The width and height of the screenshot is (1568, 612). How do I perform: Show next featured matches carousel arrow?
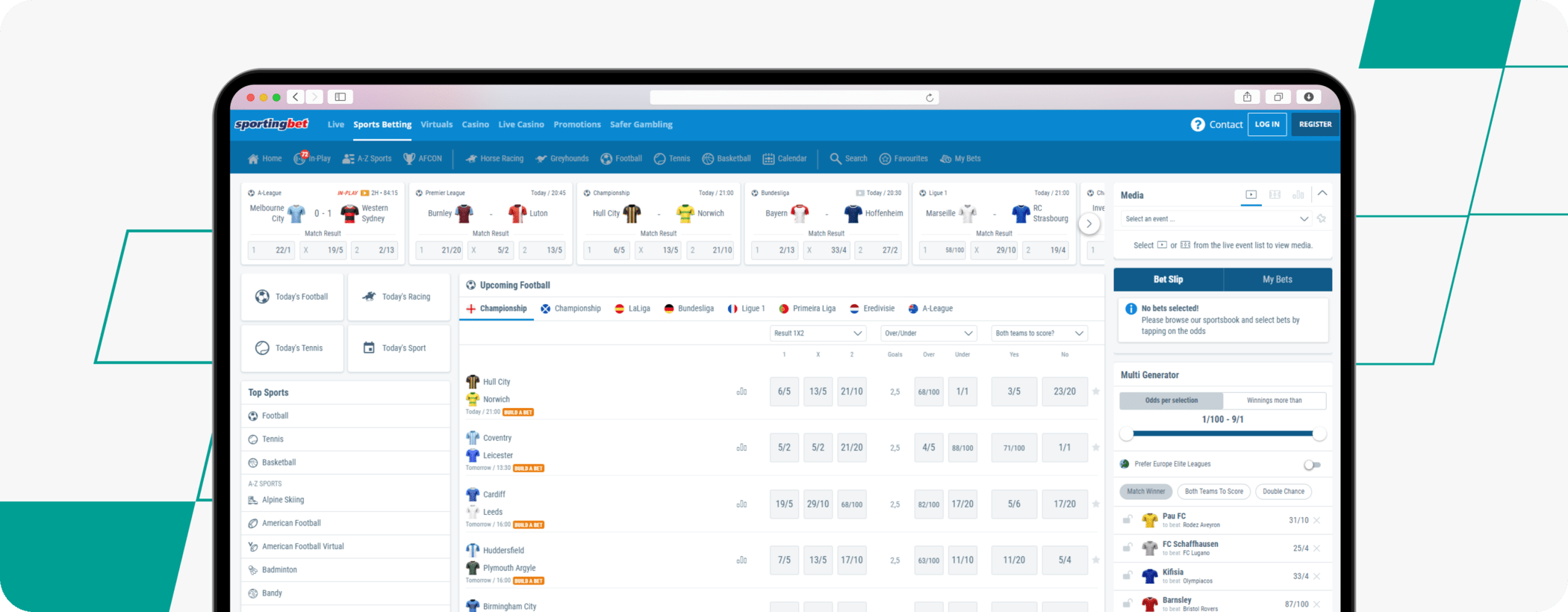pos(1089,223)
